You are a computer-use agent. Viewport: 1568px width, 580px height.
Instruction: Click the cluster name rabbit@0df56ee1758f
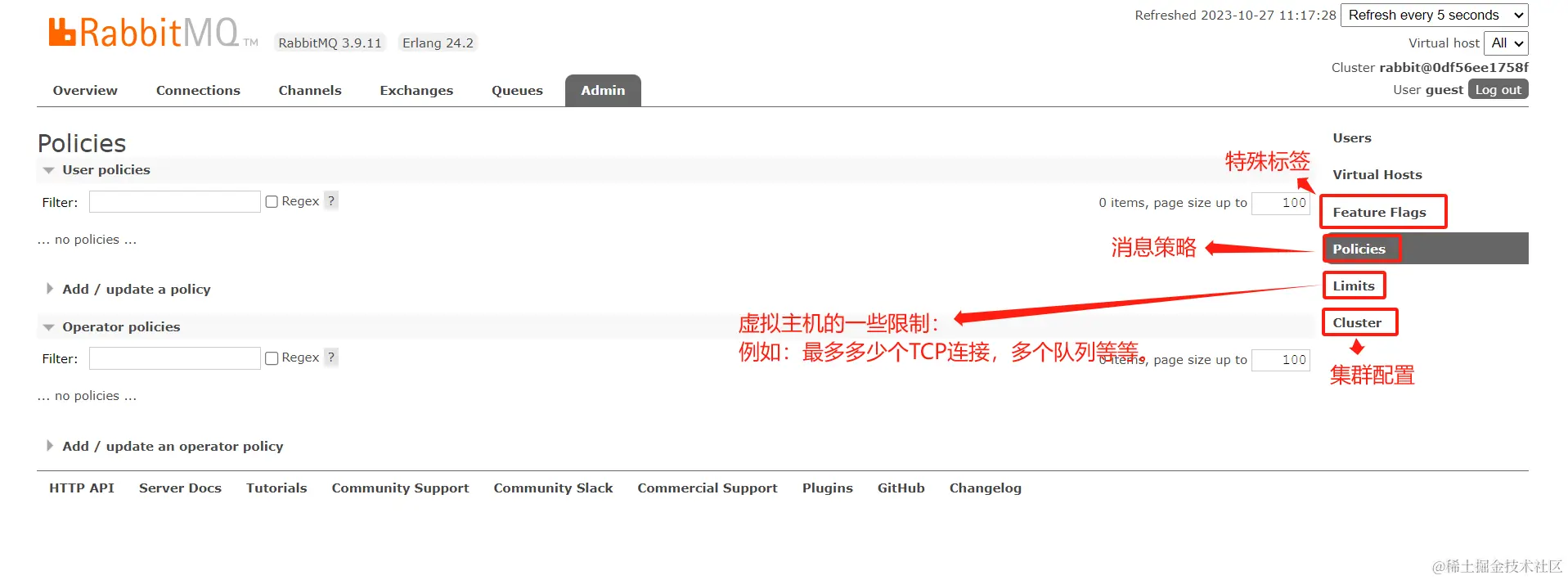pyautogui.click(x=1453, y=68)
